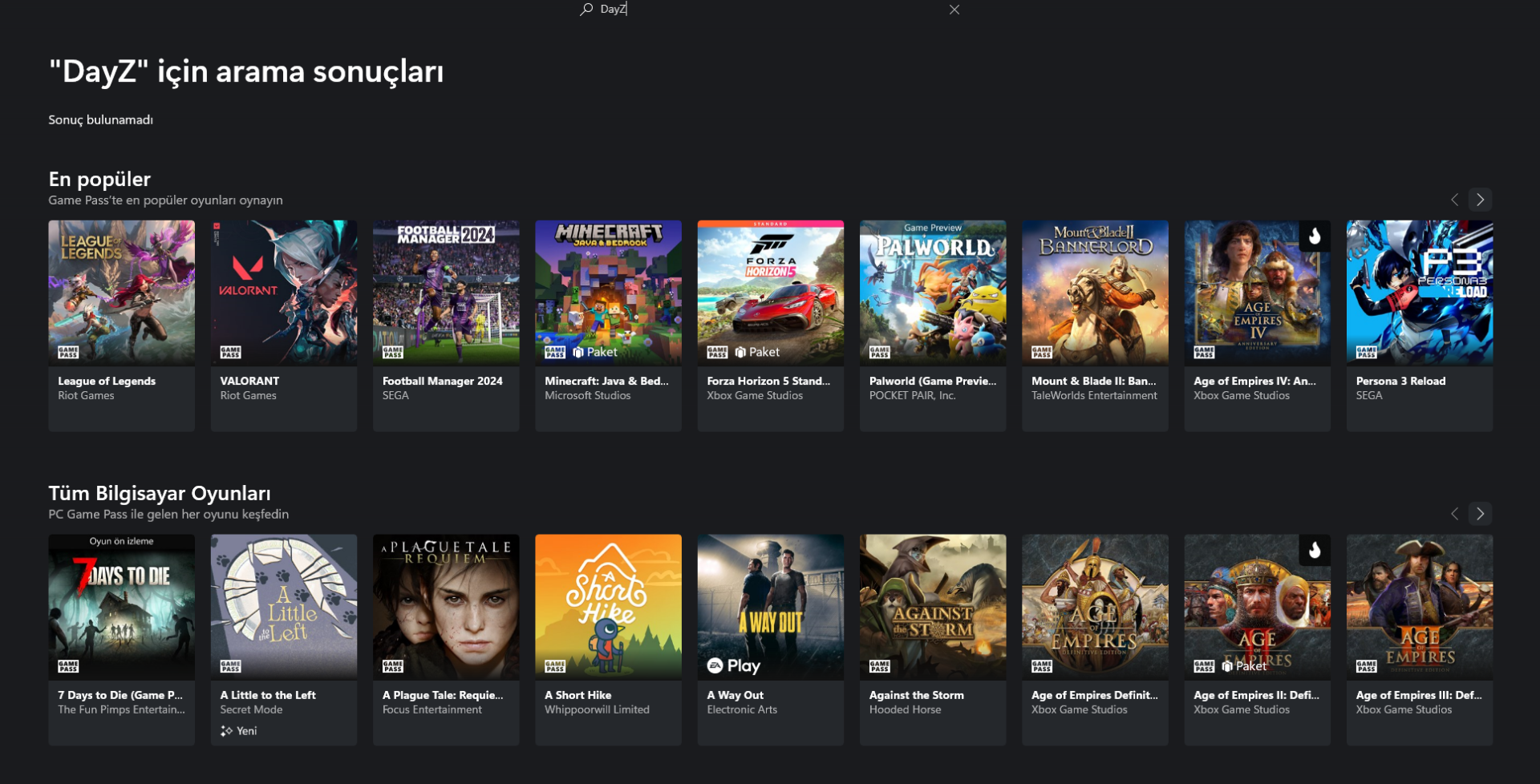Viewport: 1540px width, 784px height.
Task: Open A Short Hike cover
Action: 609,608
